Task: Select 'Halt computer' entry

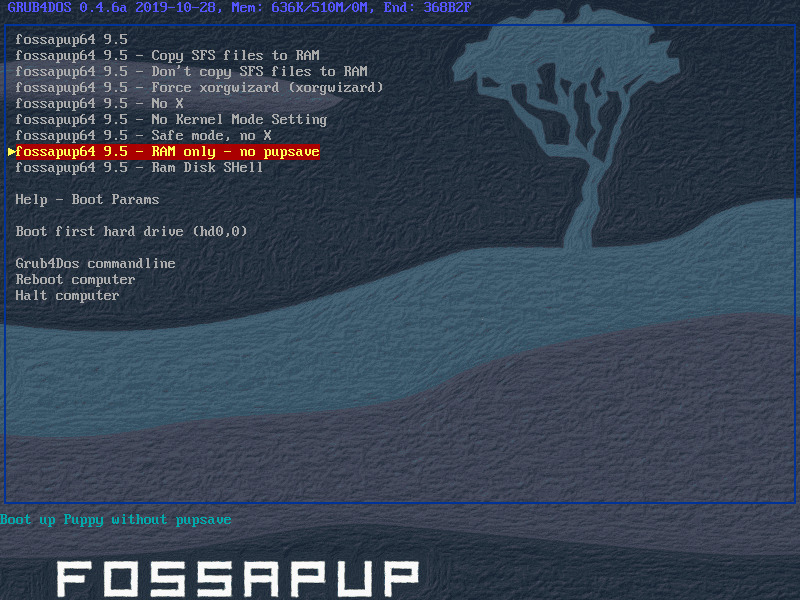Action: 67,295
